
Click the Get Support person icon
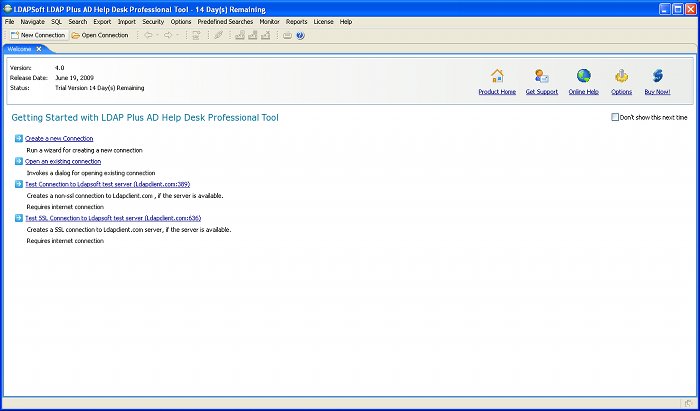click(541, 76)
